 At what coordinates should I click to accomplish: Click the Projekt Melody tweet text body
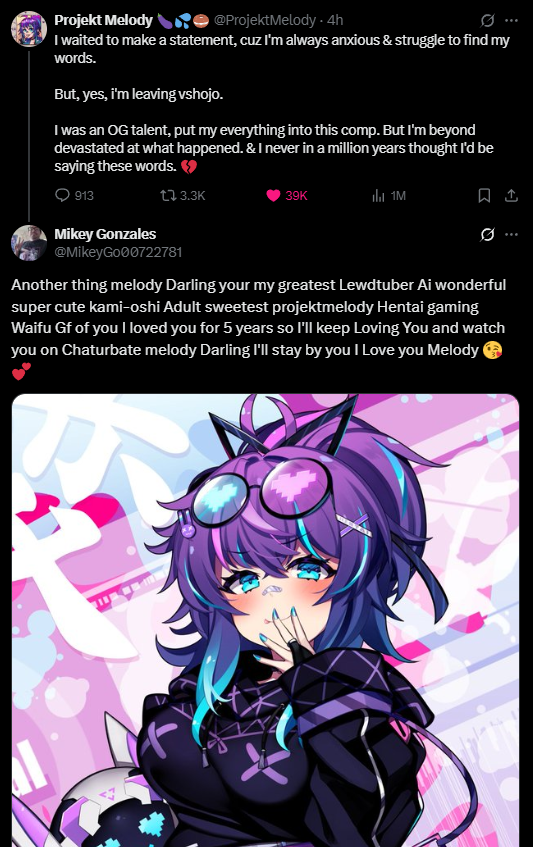point(282,103)
